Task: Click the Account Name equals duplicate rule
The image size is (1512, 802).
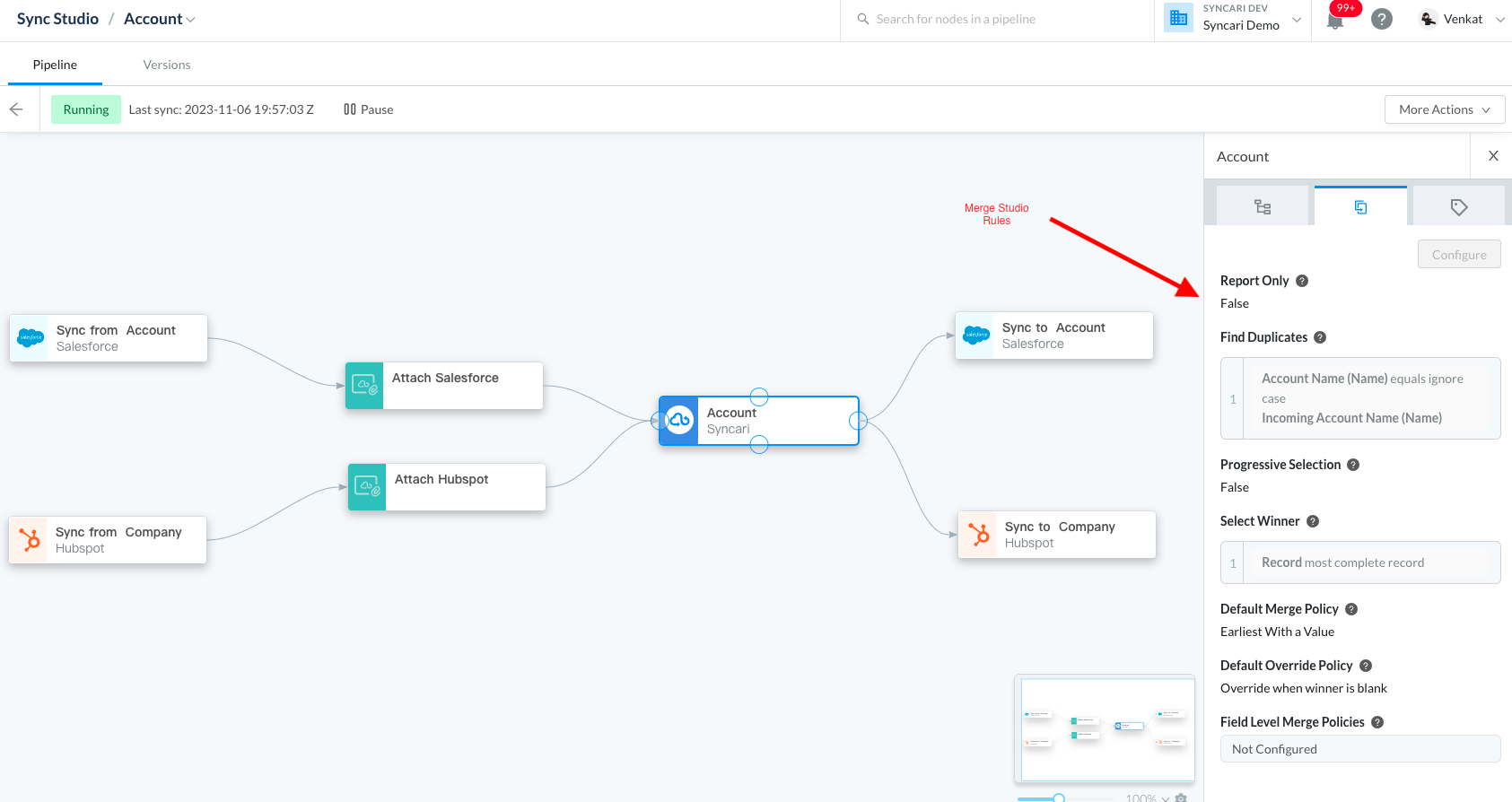Action: coord(1360,398)
